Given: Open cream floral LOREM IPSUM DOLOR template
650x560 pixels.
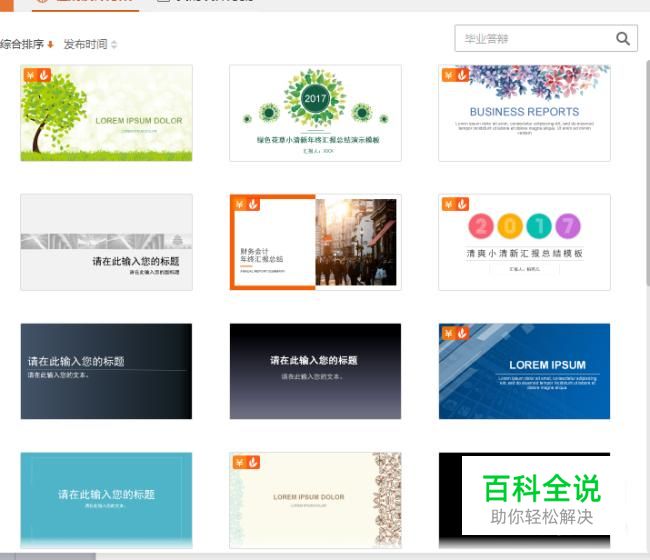Looking at the screenshot, I should point(315,500).
